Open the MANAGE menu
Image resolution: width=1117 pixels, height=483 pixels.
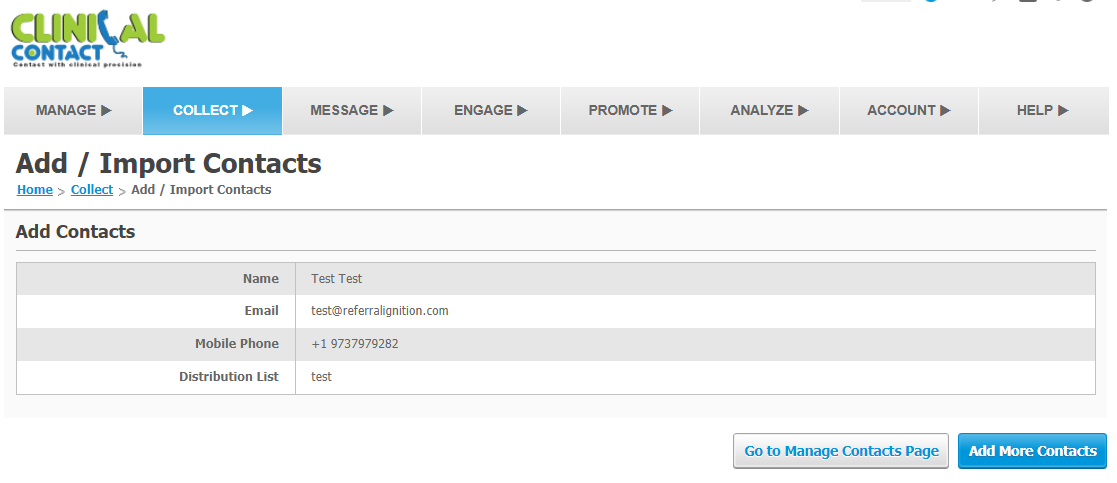[x=73, y=110]
